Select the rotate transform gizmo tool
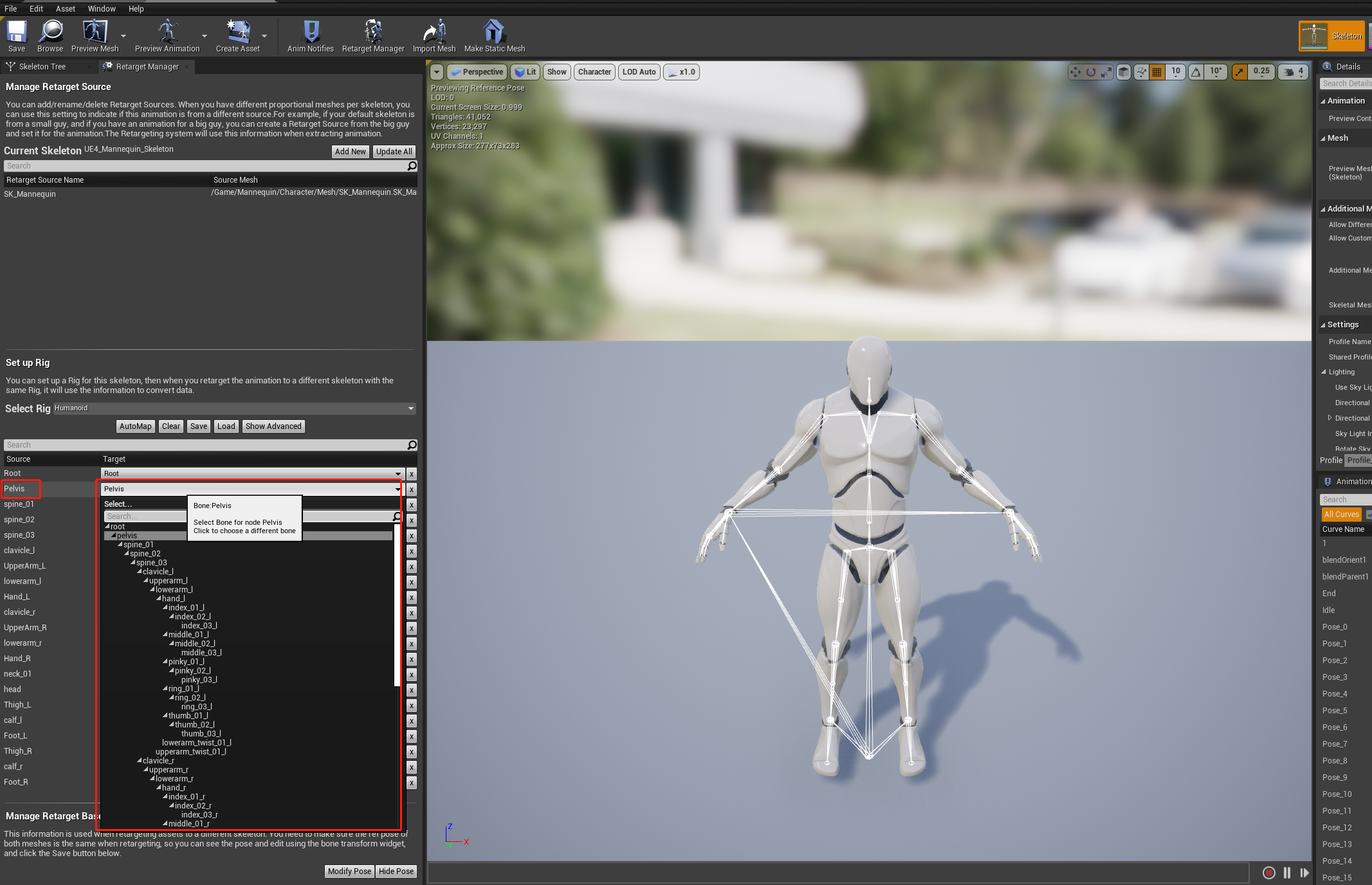1372x885 pixels. point(1091,72)
